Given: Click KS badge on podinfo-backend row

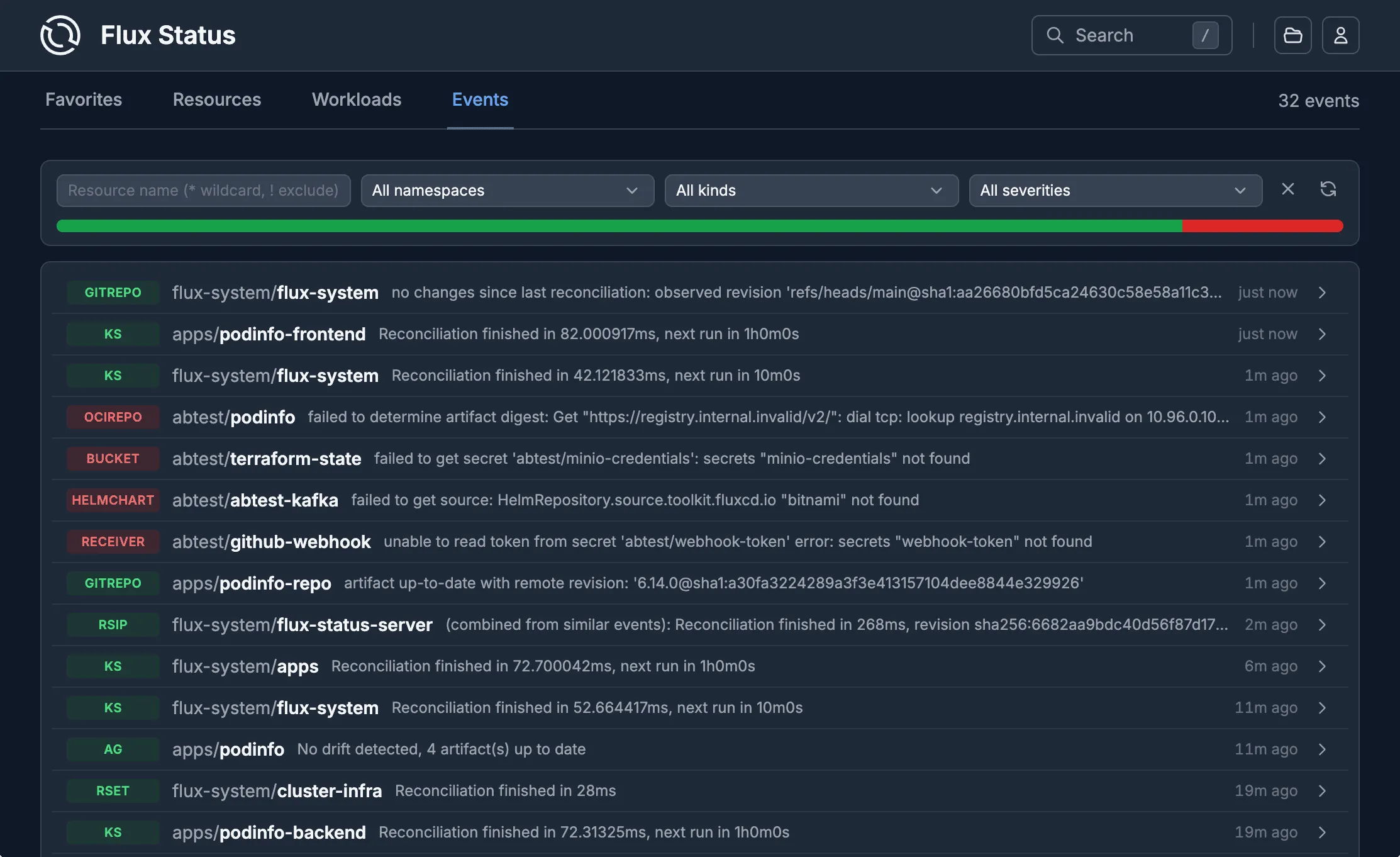Looking at the screenshot, I should pyautogui.click(x=113, y=832).
